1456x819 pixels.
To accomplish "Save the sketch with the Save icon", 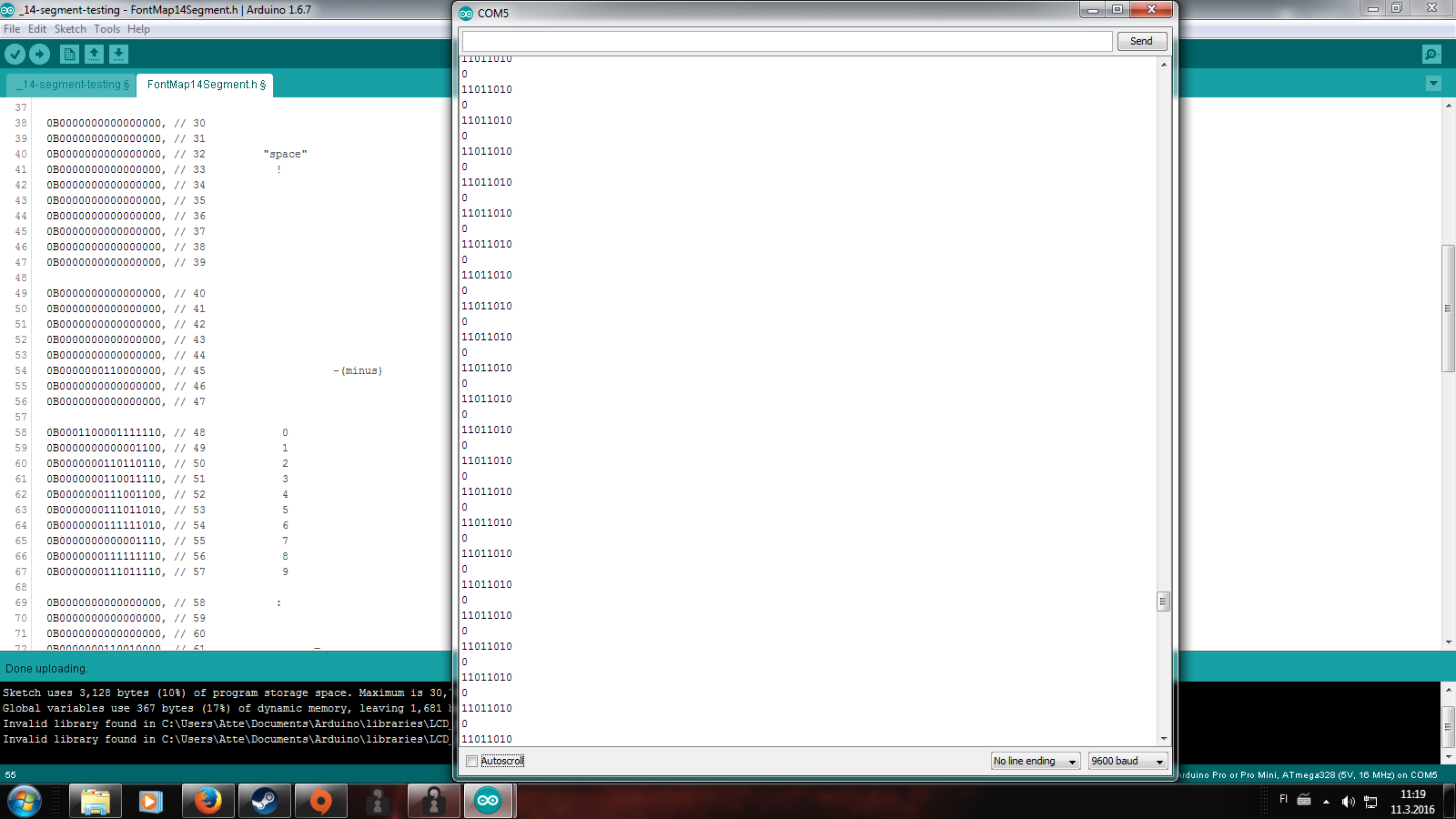I will (x=118, y=55).
